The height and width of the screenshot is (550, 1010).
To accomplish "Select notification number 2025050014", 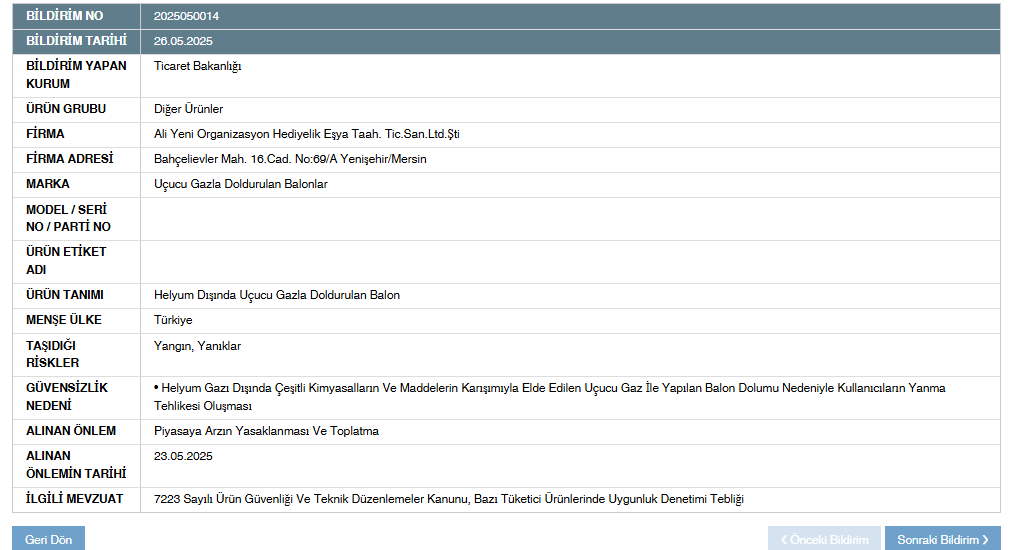I will coord(186,16).
